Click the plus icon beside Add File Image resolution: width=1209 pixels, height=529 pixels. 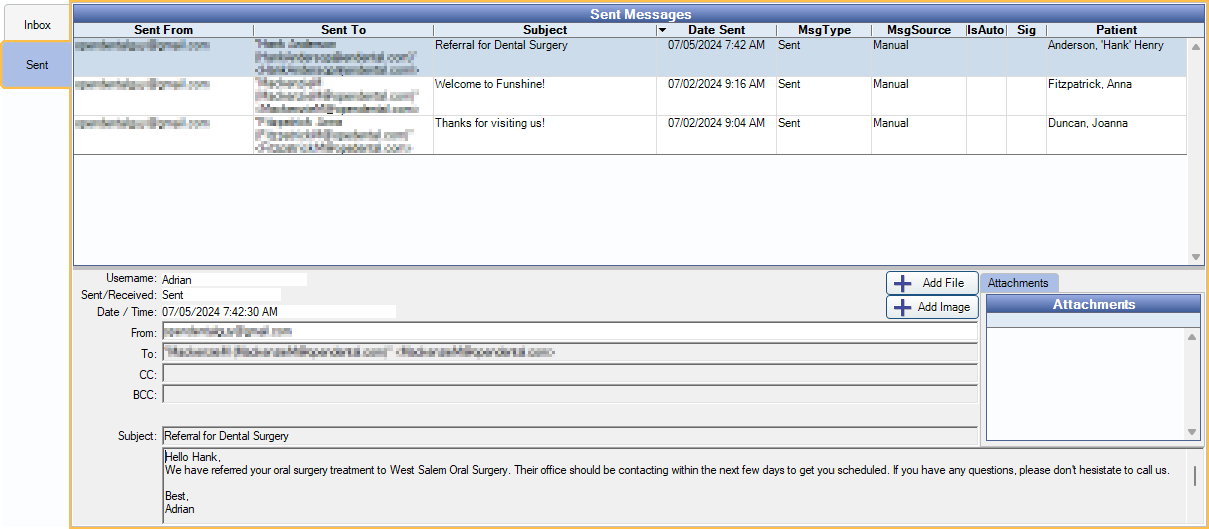pos(902,283)
